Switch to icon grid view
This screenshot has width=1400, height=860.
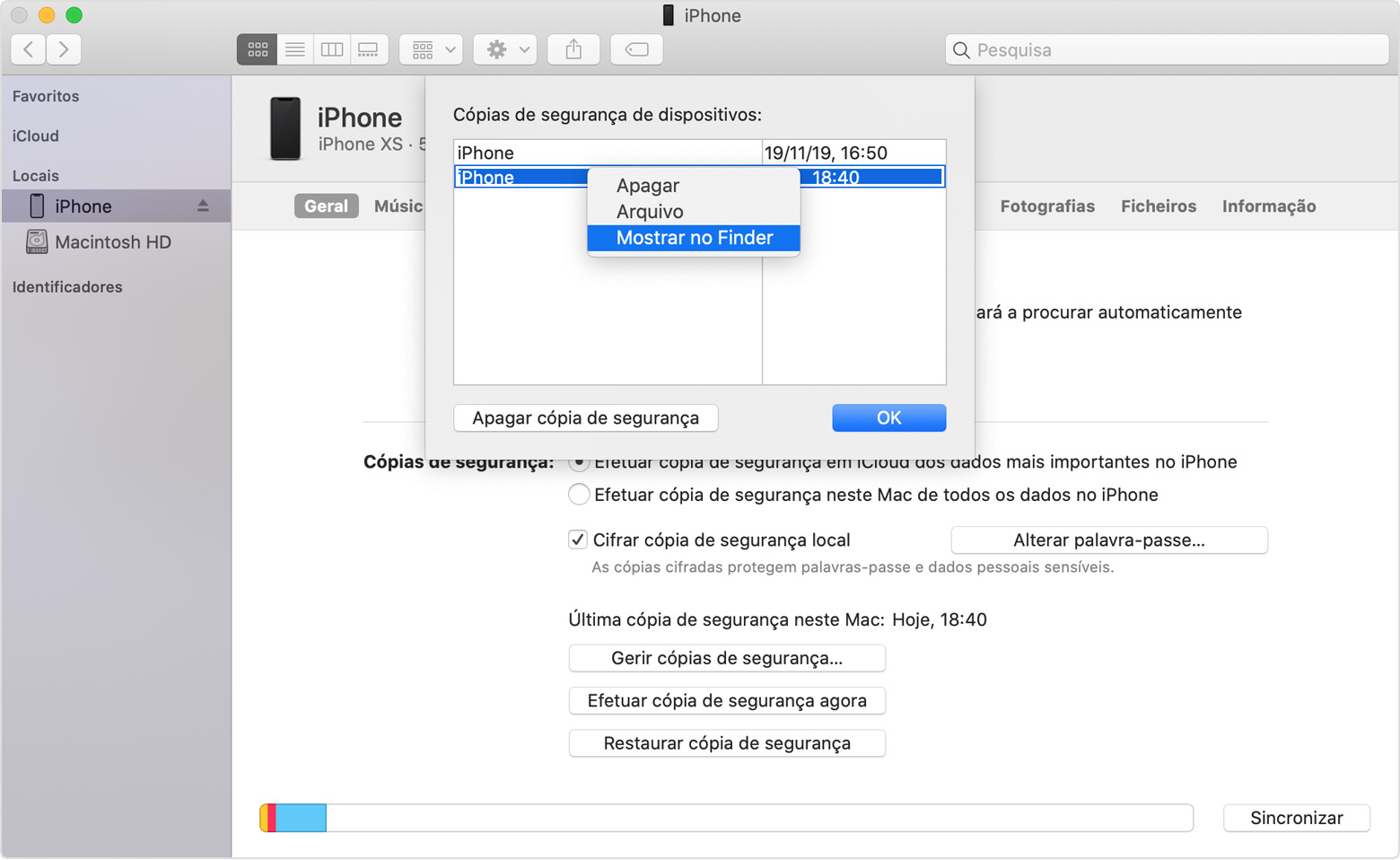tap(258, 49)
